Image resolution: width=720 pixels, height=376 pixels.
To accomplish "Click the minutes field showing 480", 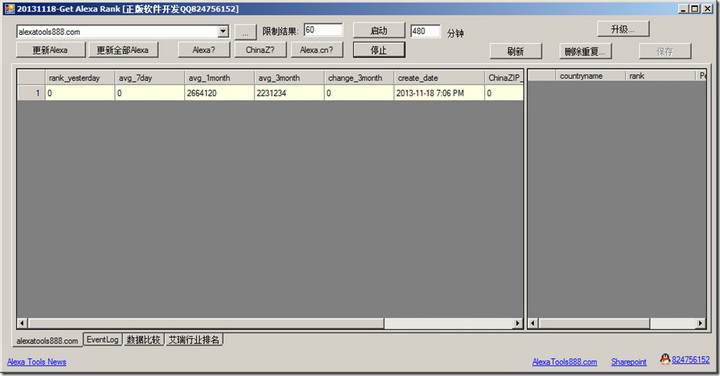I will [x=425, y=31].
